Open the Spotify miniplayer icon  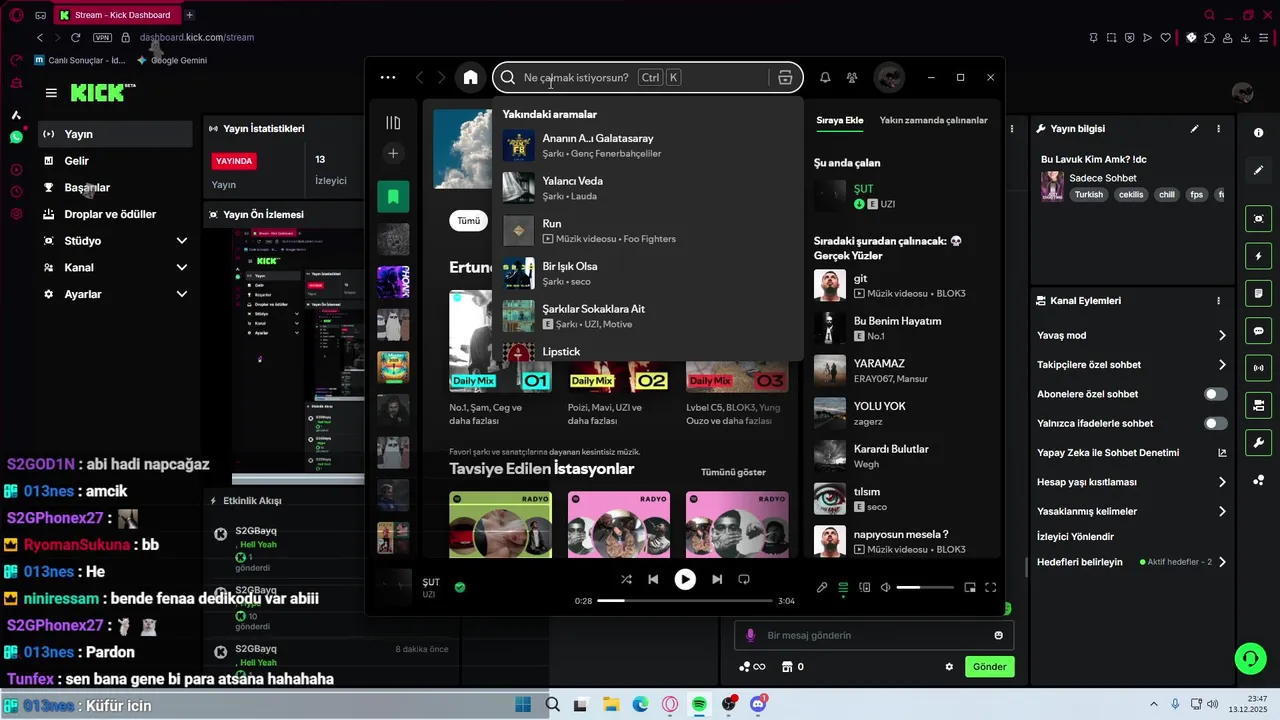969,588
